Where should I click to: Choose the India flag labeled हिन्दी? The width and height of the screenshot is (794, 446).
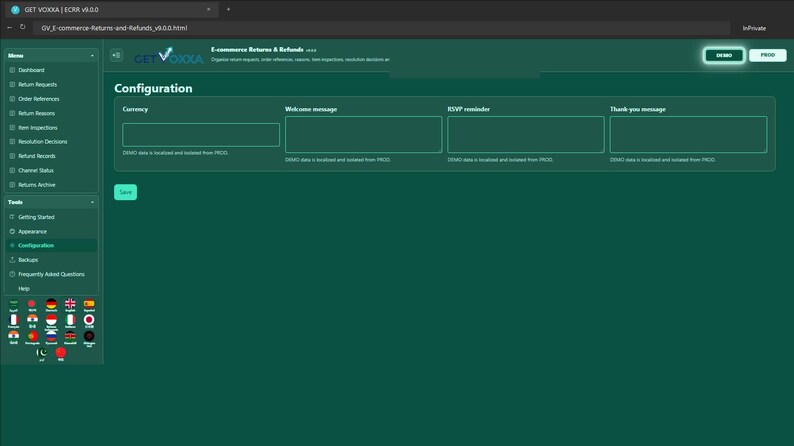[x=32, y=321]
